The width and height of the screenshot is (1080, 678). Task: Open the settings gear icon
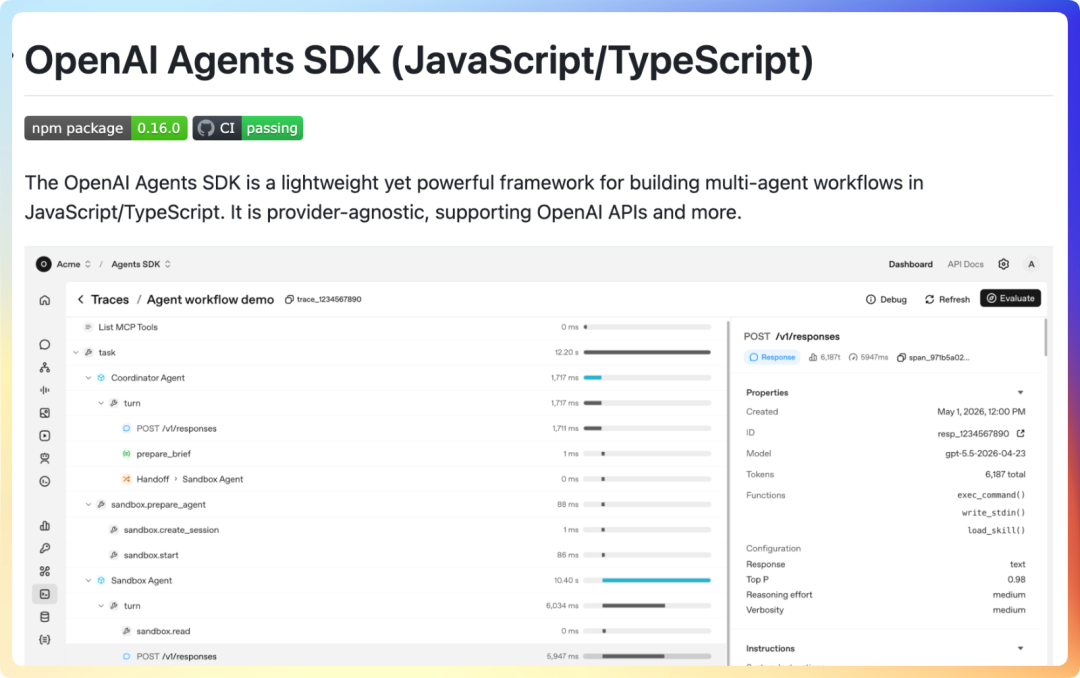pos(1004,264)
